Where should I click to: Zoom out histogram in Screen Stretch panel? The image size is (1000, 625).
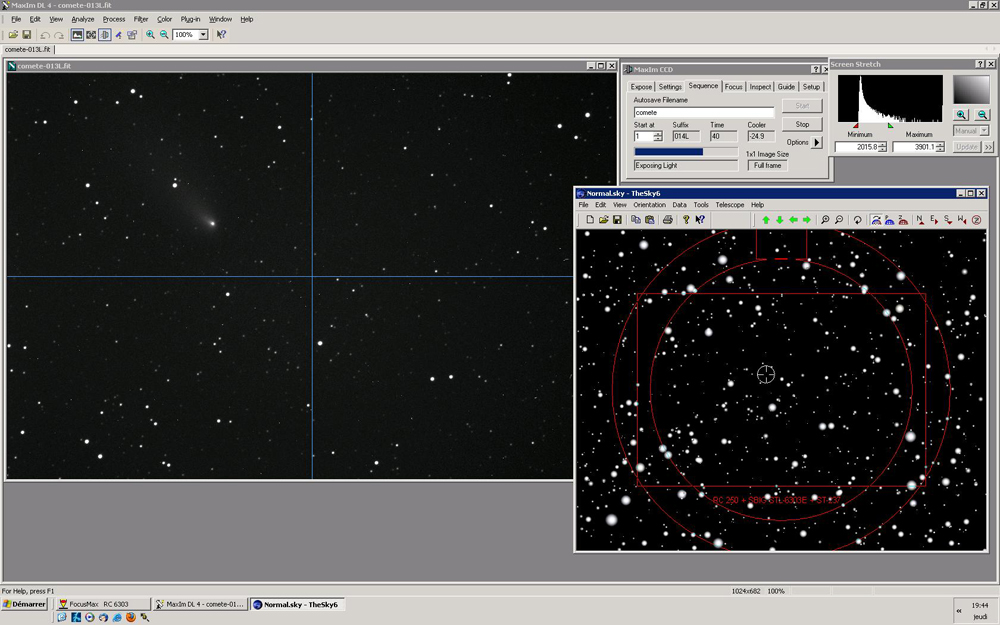[x=982, y=115]
